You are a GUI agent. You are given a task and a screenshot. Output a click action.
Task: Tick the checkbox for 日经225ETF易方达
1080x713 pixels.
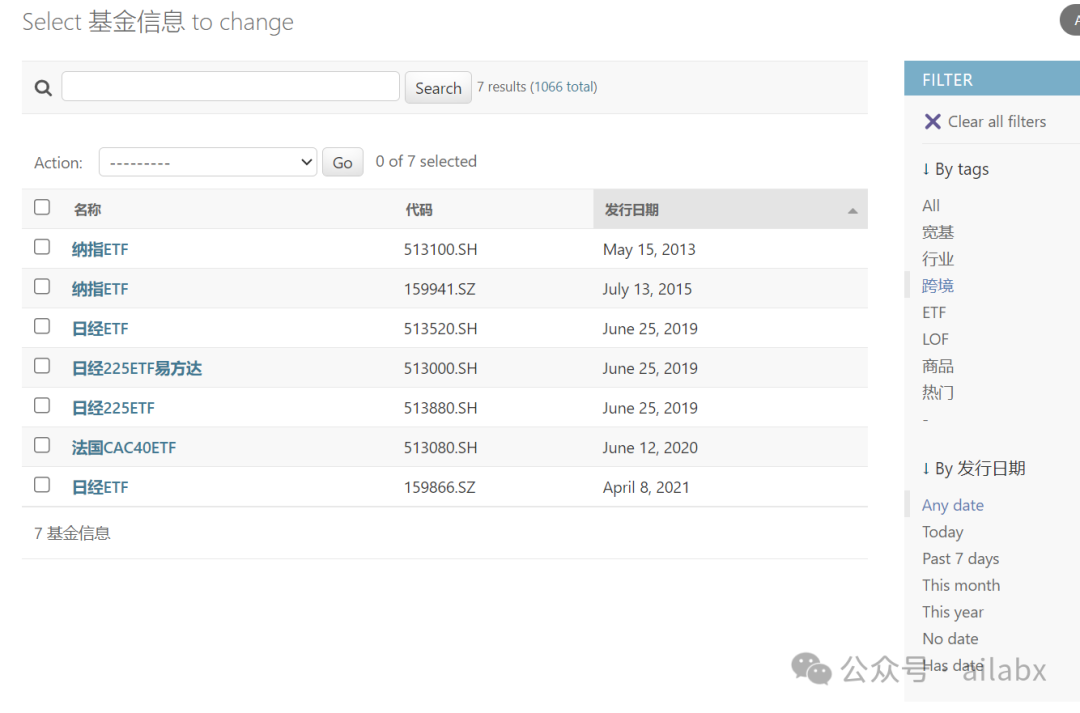pos(42,366)
